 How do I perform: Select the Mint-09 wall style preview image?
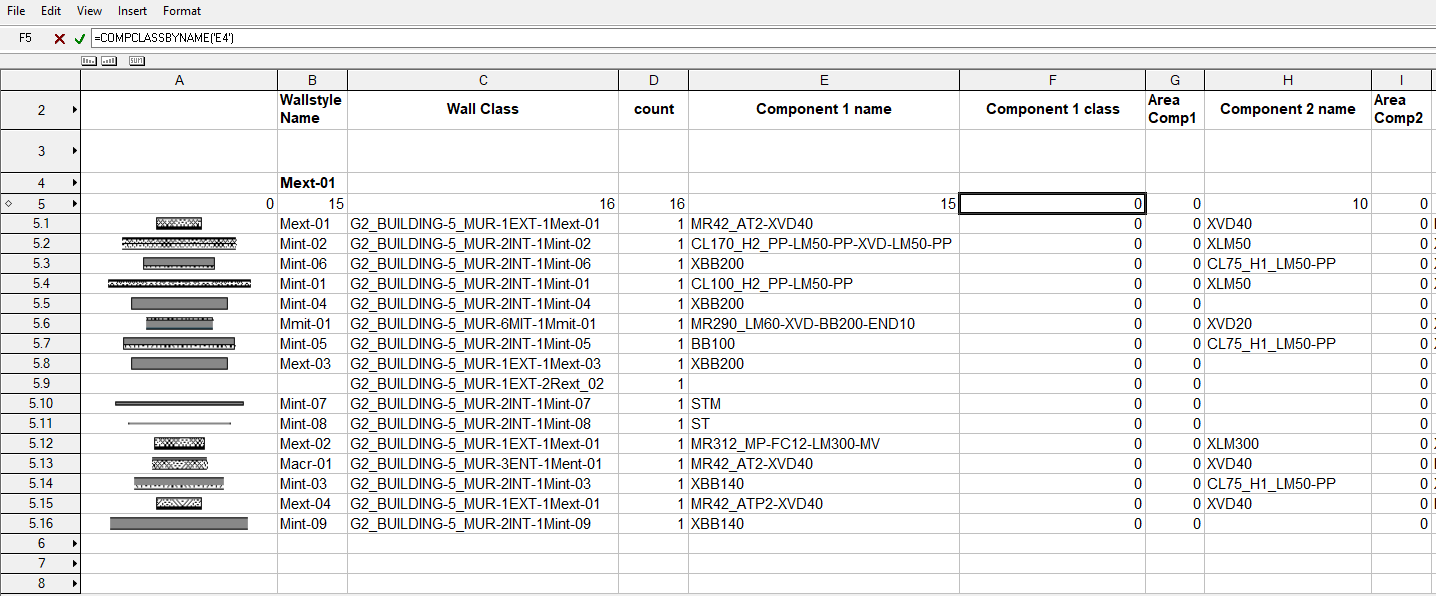(x=179, y=523)
